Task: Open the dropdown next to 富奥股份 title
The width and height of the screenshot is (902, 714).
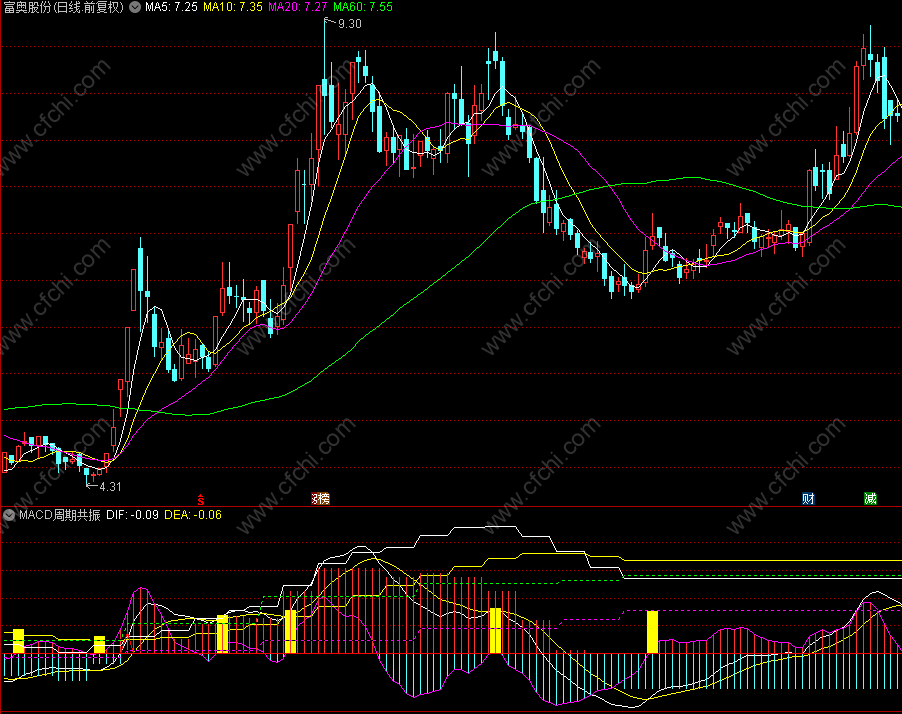Action: click(135, 7)
